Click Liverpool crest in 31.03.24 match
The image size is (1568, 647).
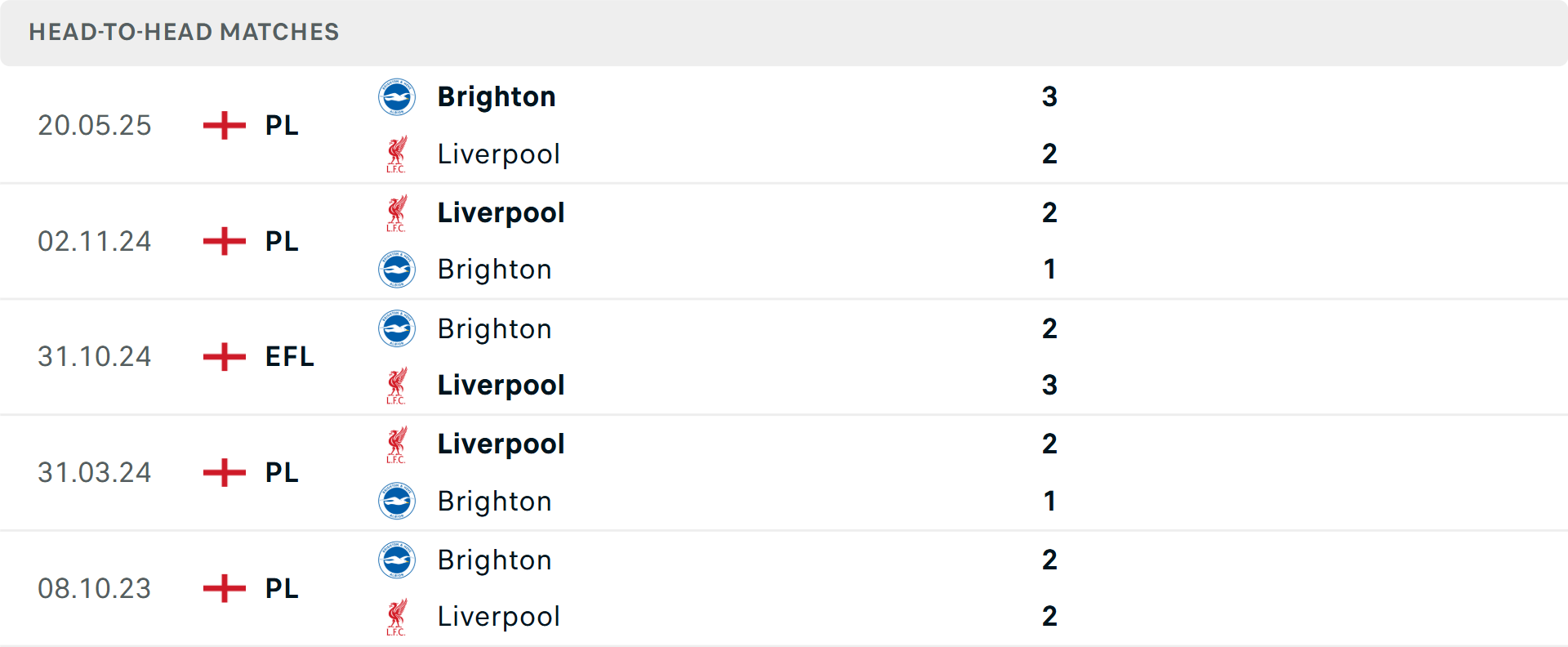397,444
